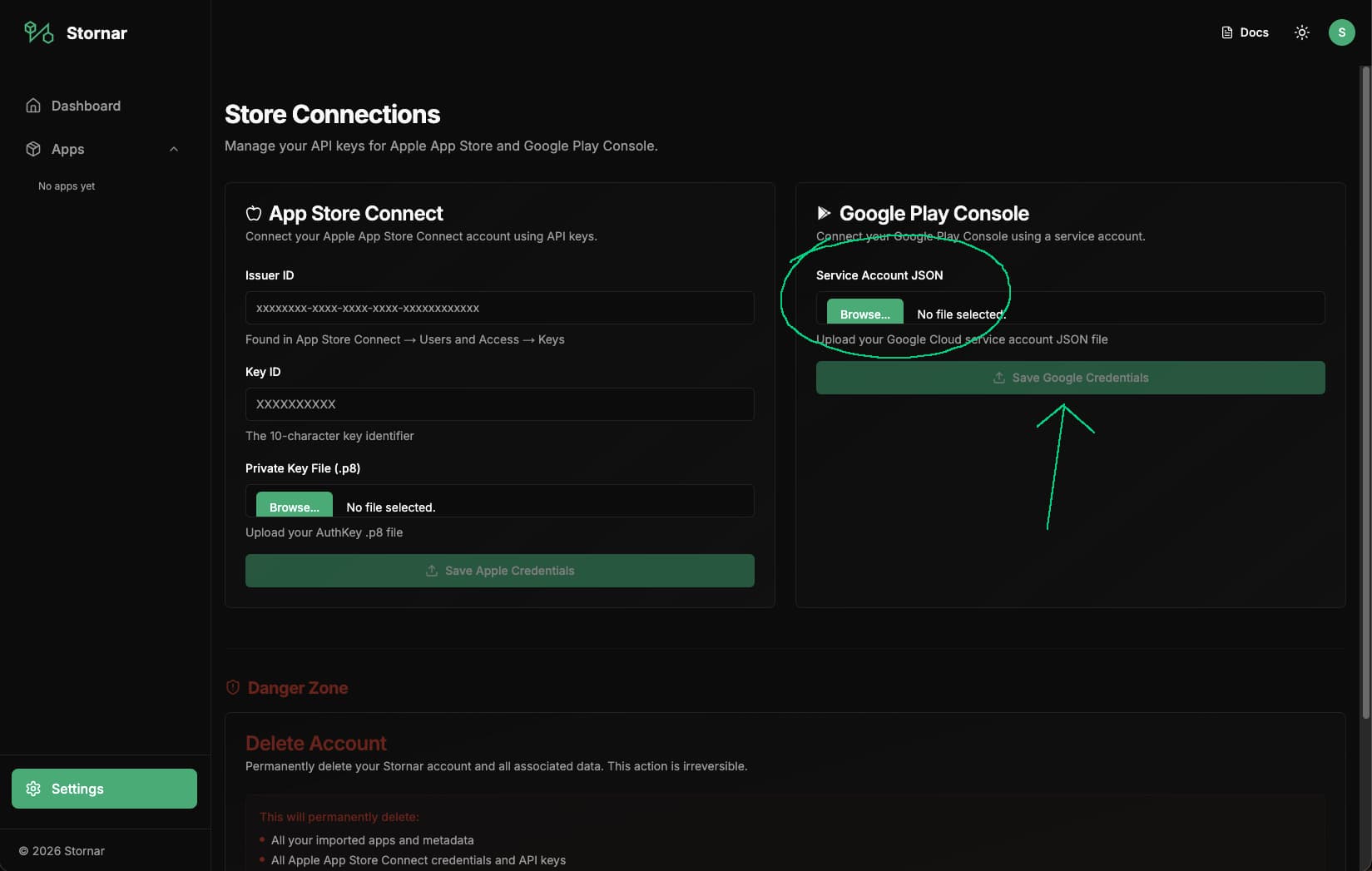The width and height of the screenshot is (1372, 871).
Task: Click the Google Play triangle icon
Action: click(824, 213)
